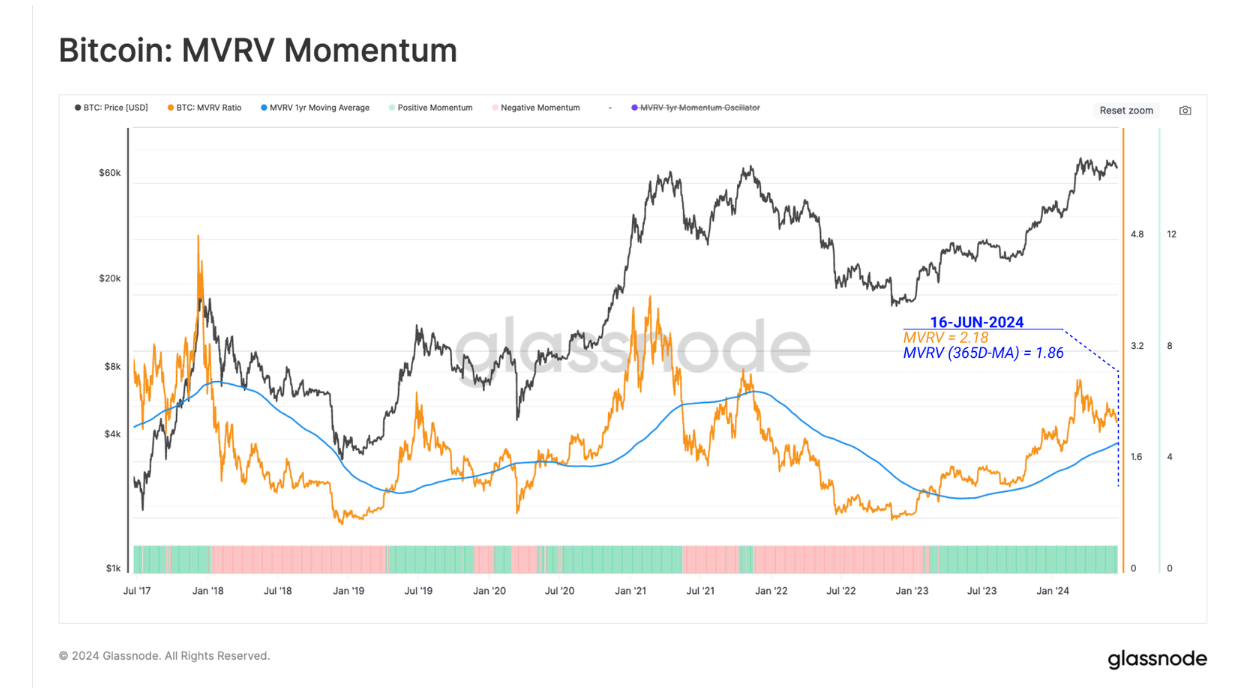Click the Jan '21 x-axis label
This screenshot has width=1250, height=688.
(630, 591)
